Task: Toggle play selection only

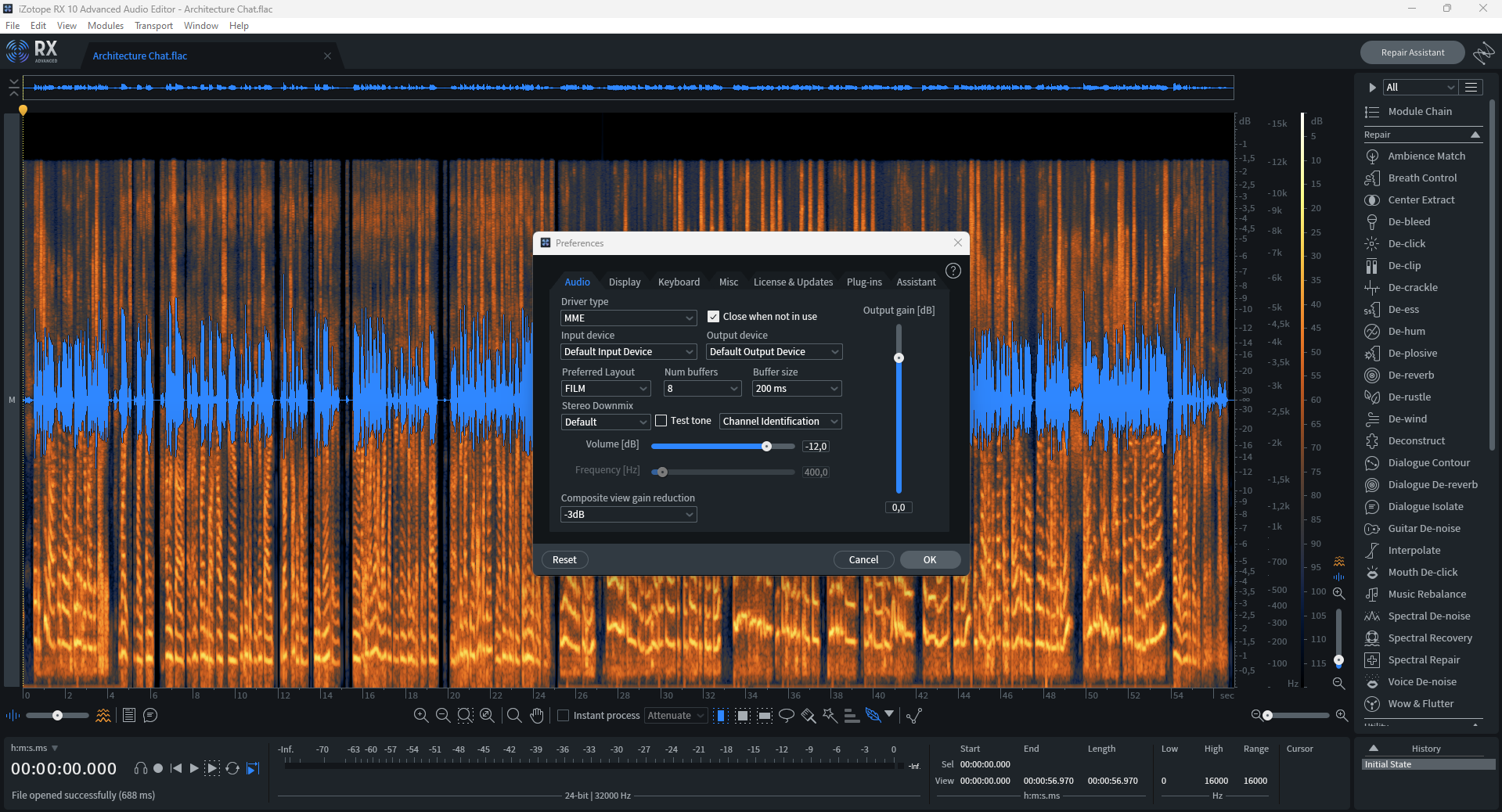Action: pos(212,768)
